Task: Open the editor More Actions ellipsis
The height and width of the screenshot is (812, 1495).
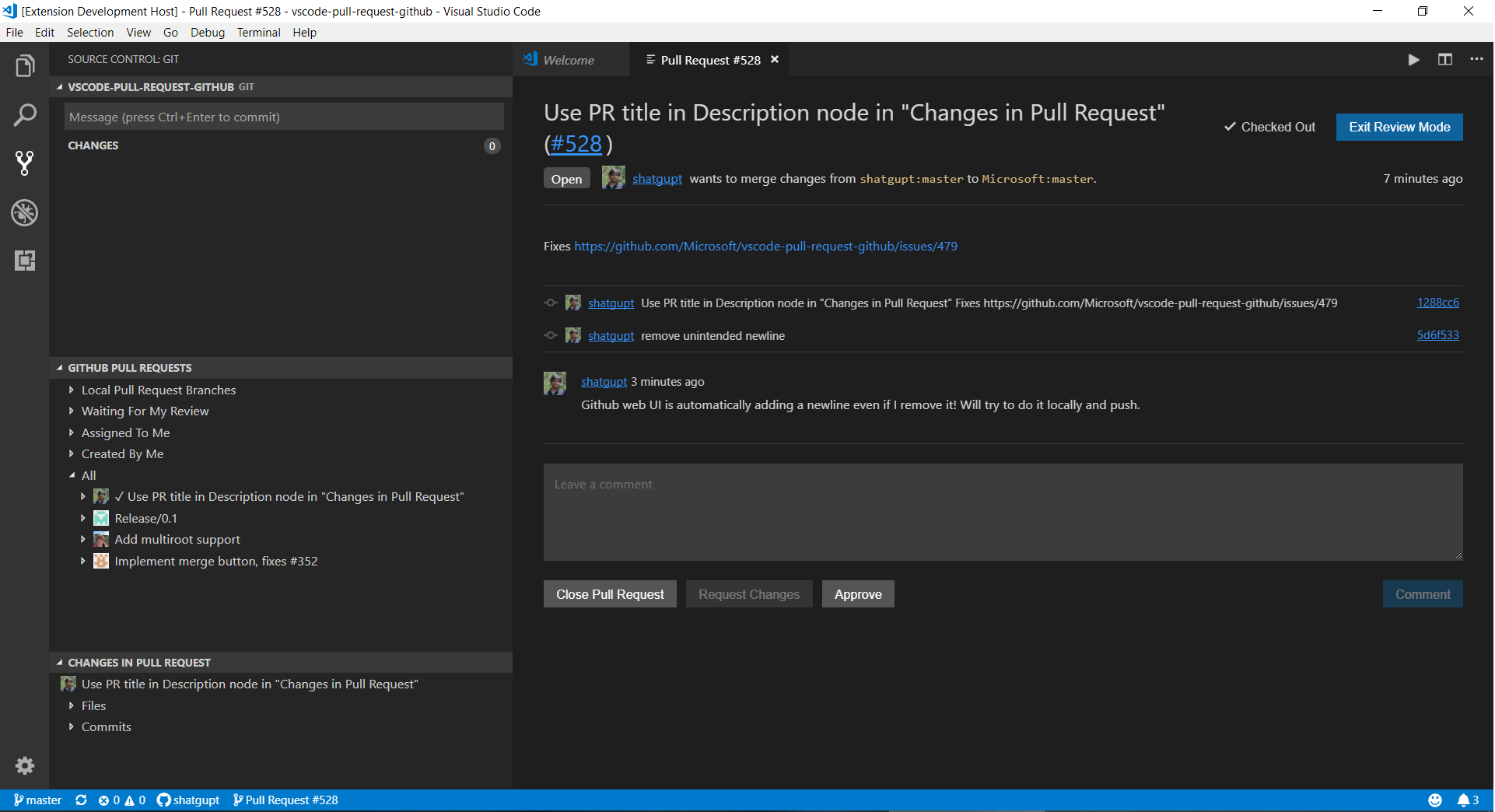Action: pyautogui.click(x=1476, y=60)
